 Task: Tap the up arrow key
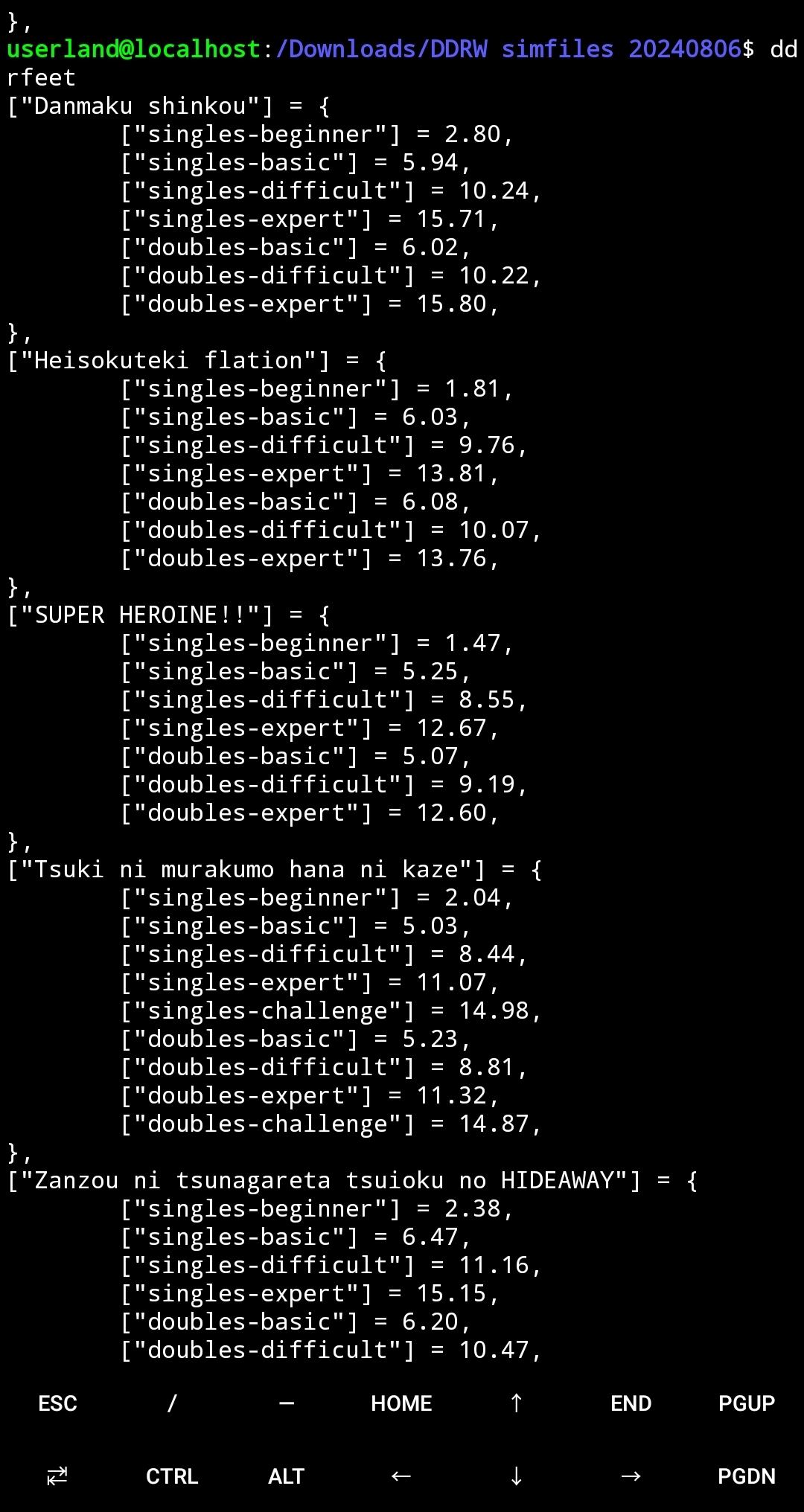[516, 1403]
